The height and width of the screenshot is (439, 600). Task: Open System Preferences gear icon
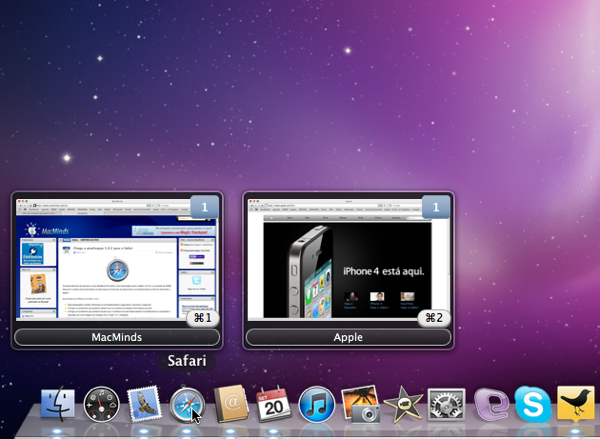[x=446, y=406]
